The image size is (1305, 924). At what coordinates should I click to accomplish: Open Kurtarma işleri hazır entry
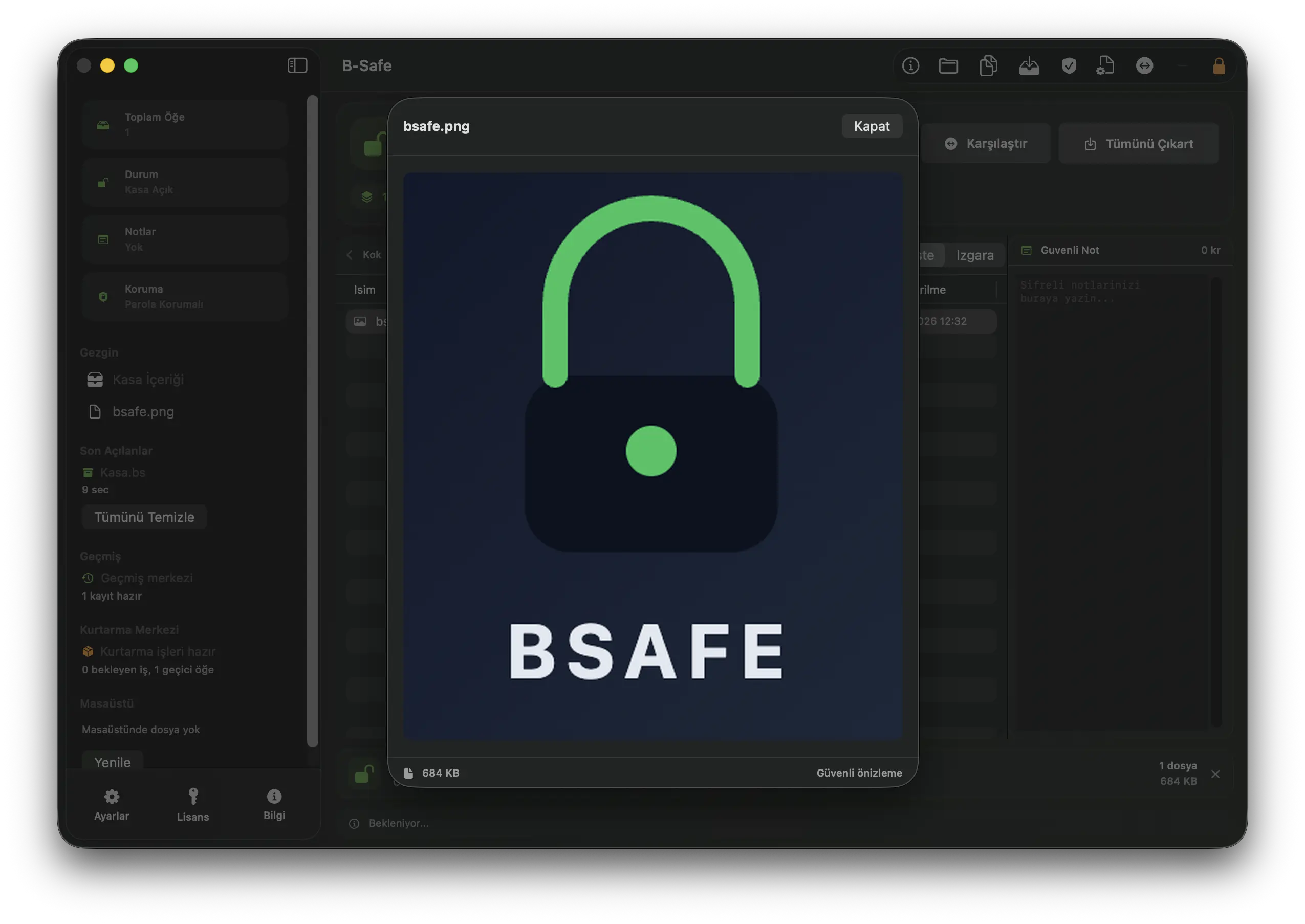[x=148, y=651]
